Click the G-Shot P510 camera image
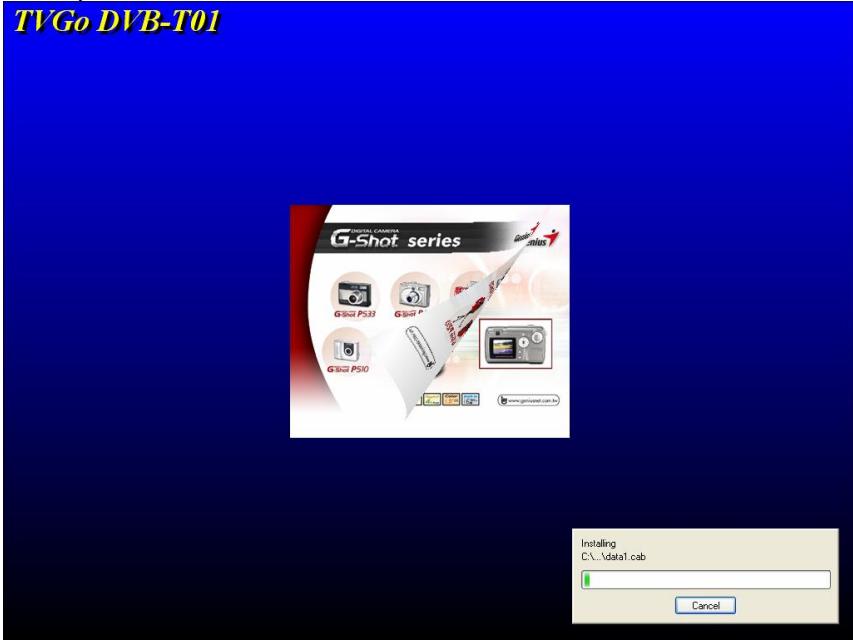Viewport: 853px width, 642px height. [346, 349]
